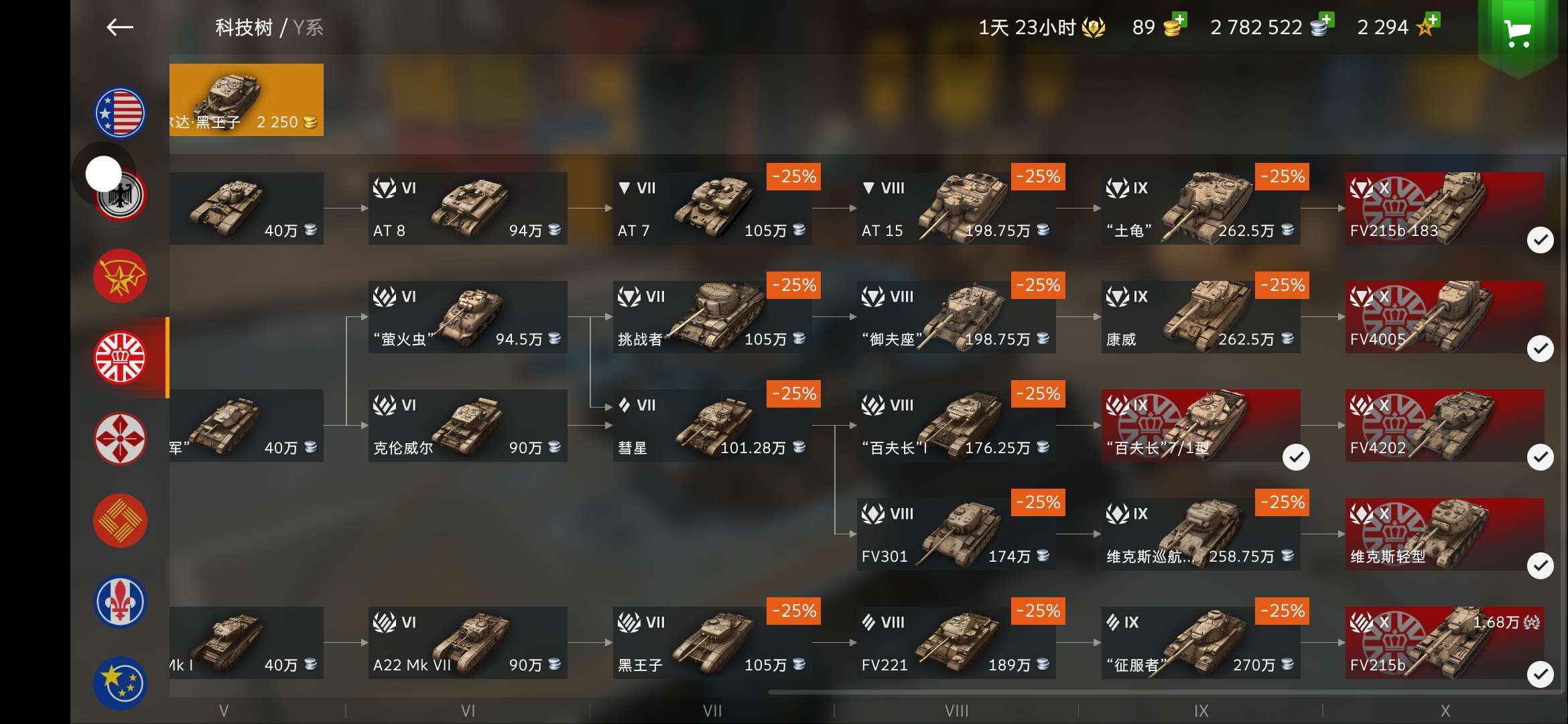The height and width of the screenshot is (724, 1568).
Task: Select the UK nation tab
Action: (x=120, y=358)
